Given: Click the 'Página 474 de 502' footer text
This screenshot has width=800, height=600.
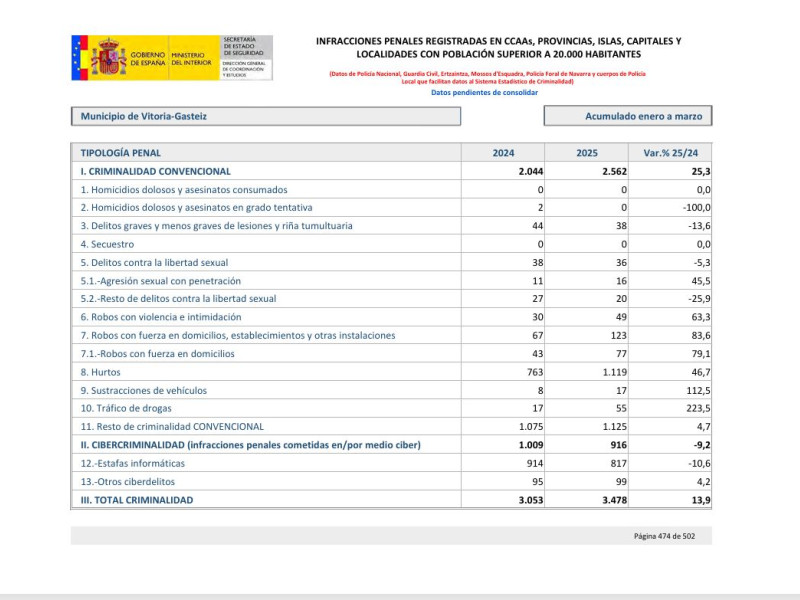Looking at the screenshot, I should pos(664,536).
